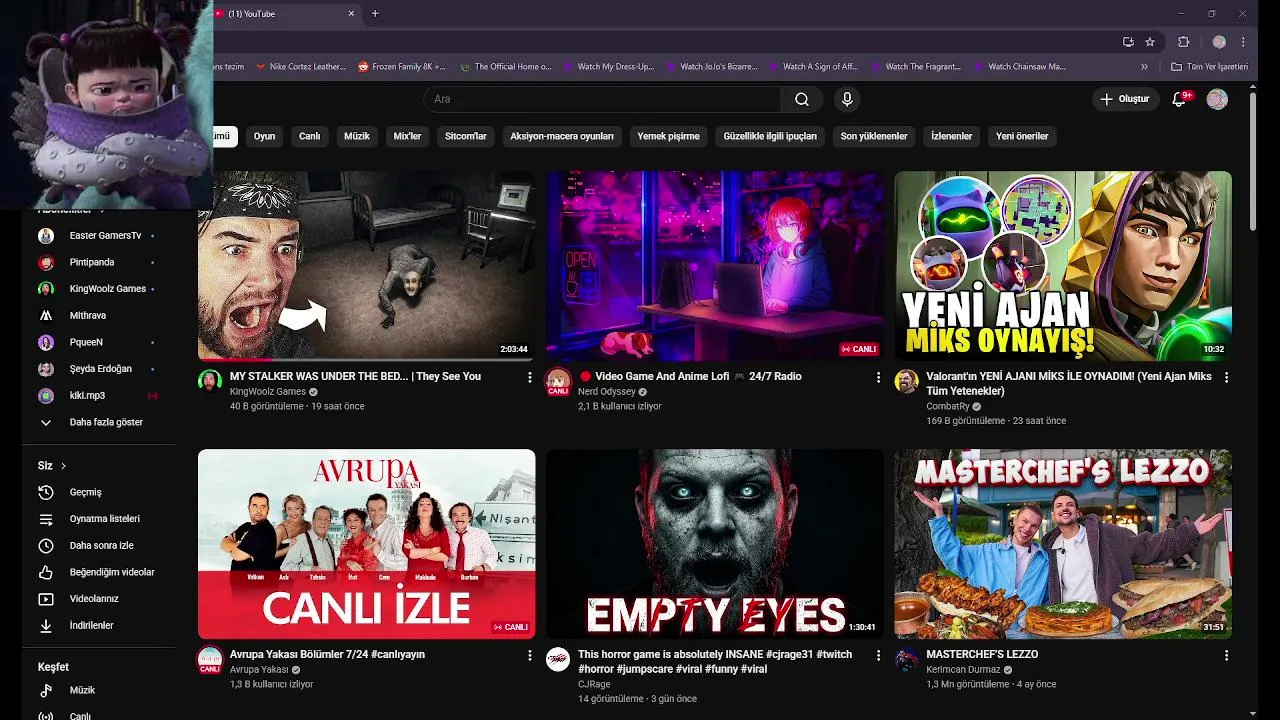The image size is (1280, 720).
Task: Close the YouTube browser tab
Action: (x=351, y=14)
